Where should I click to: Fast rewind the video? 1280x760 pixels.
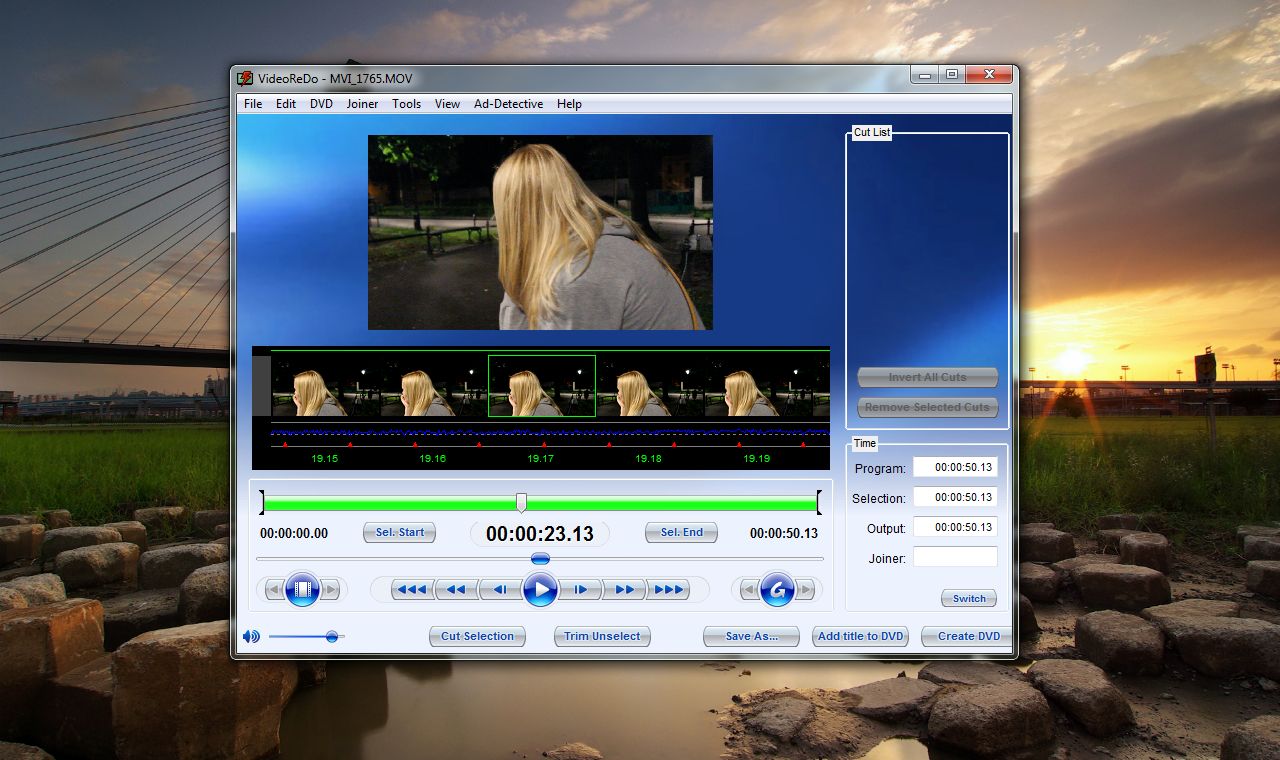tap(457, 590)
